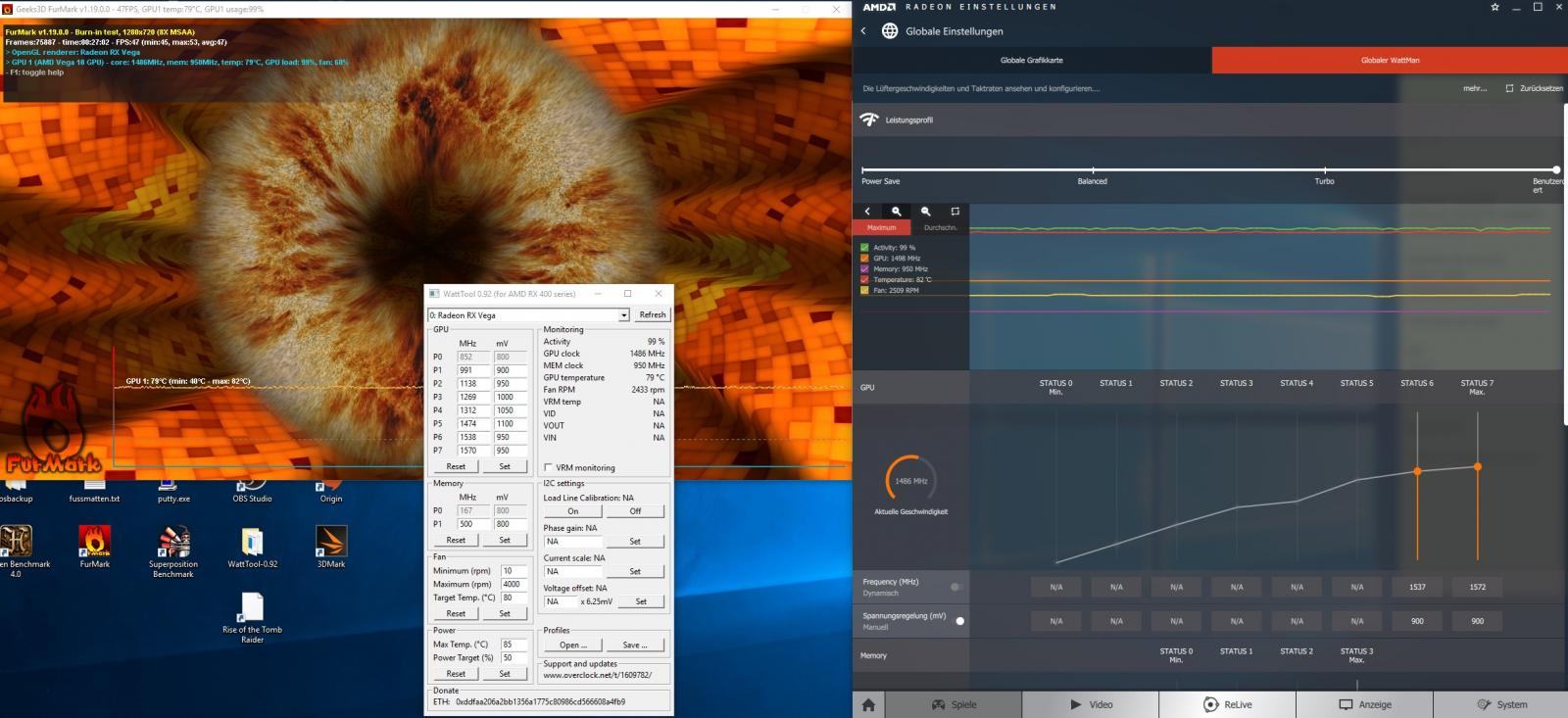Click Refresh in WattTool
1568x718 pixels.
tap(652, 315)
